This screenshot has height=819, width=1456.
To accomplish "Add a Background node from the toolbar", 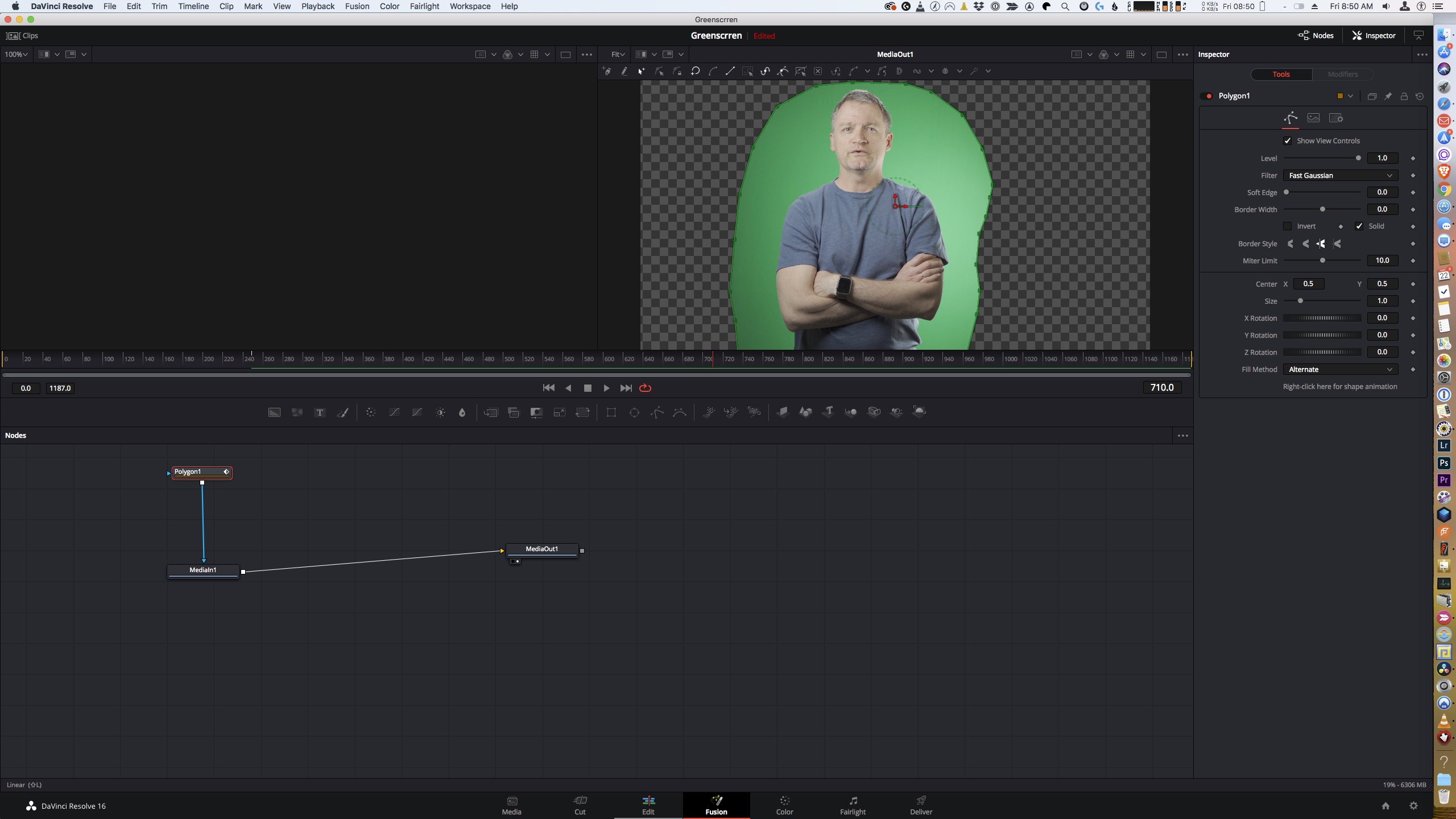I will click(x=274, y=412).
